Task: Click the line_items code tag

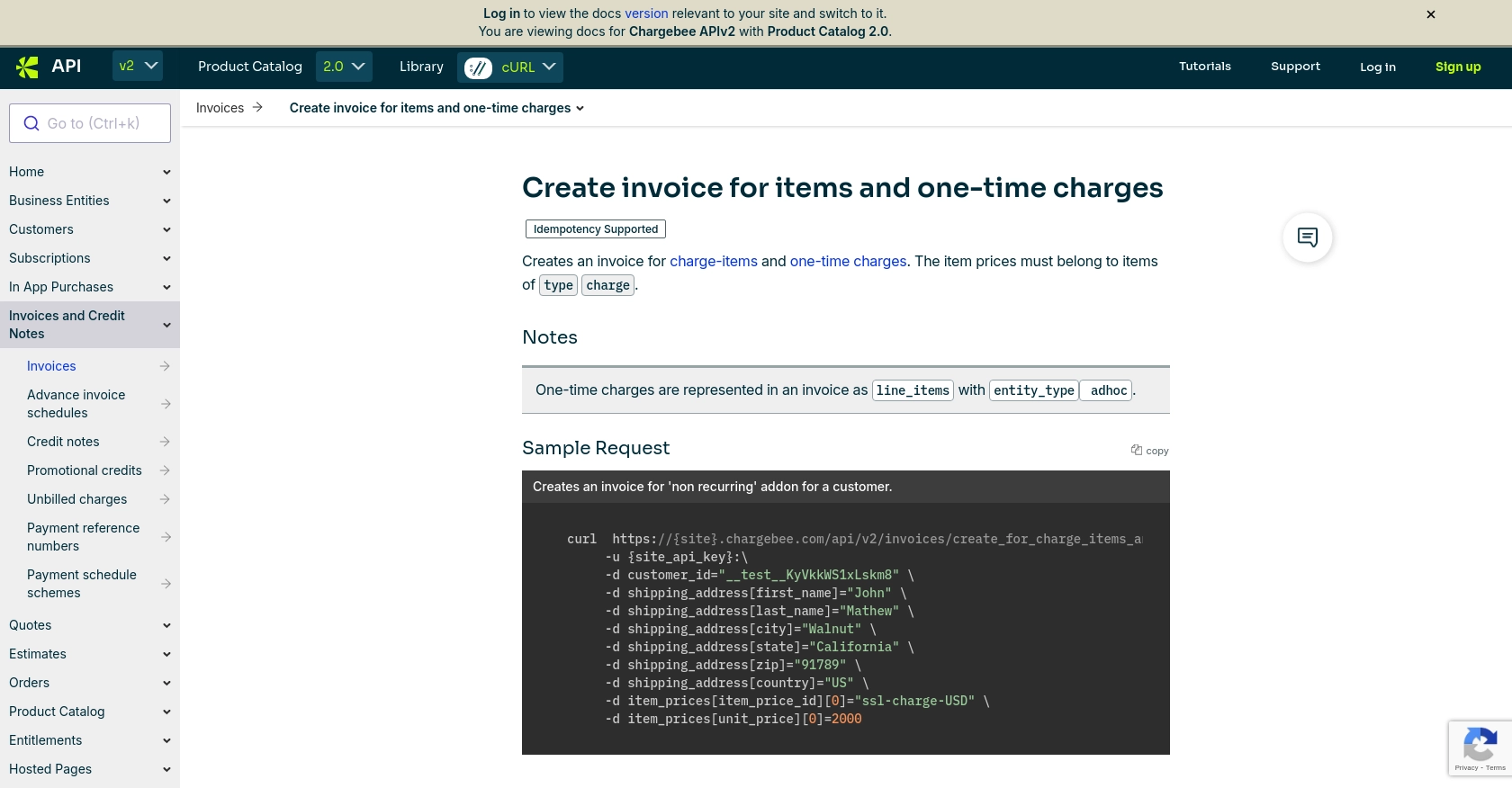Action: (913, 390)
